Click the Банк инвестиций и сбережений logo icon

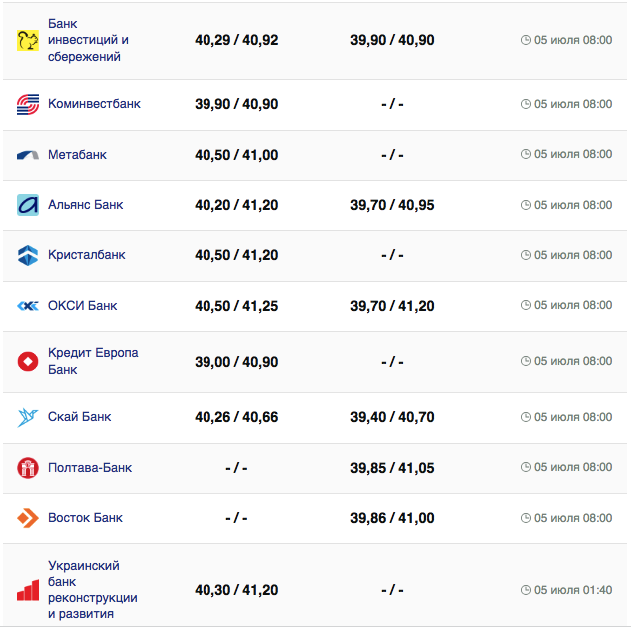(28, 40)
